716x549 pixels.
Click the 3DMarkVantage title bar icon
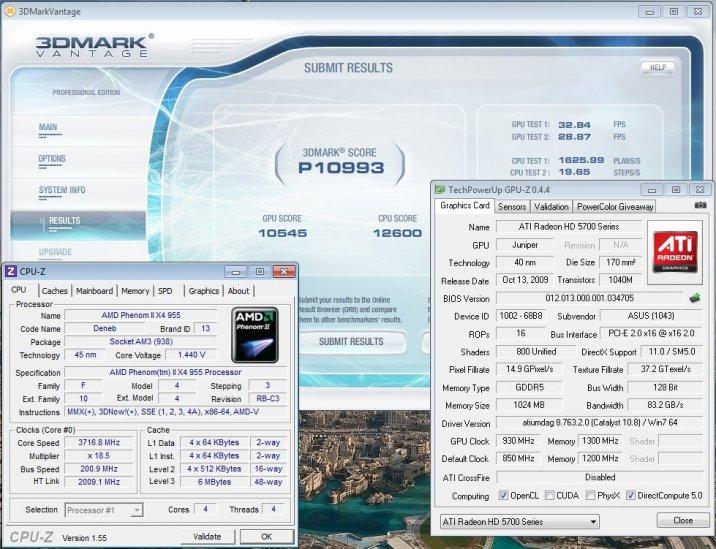9,11
